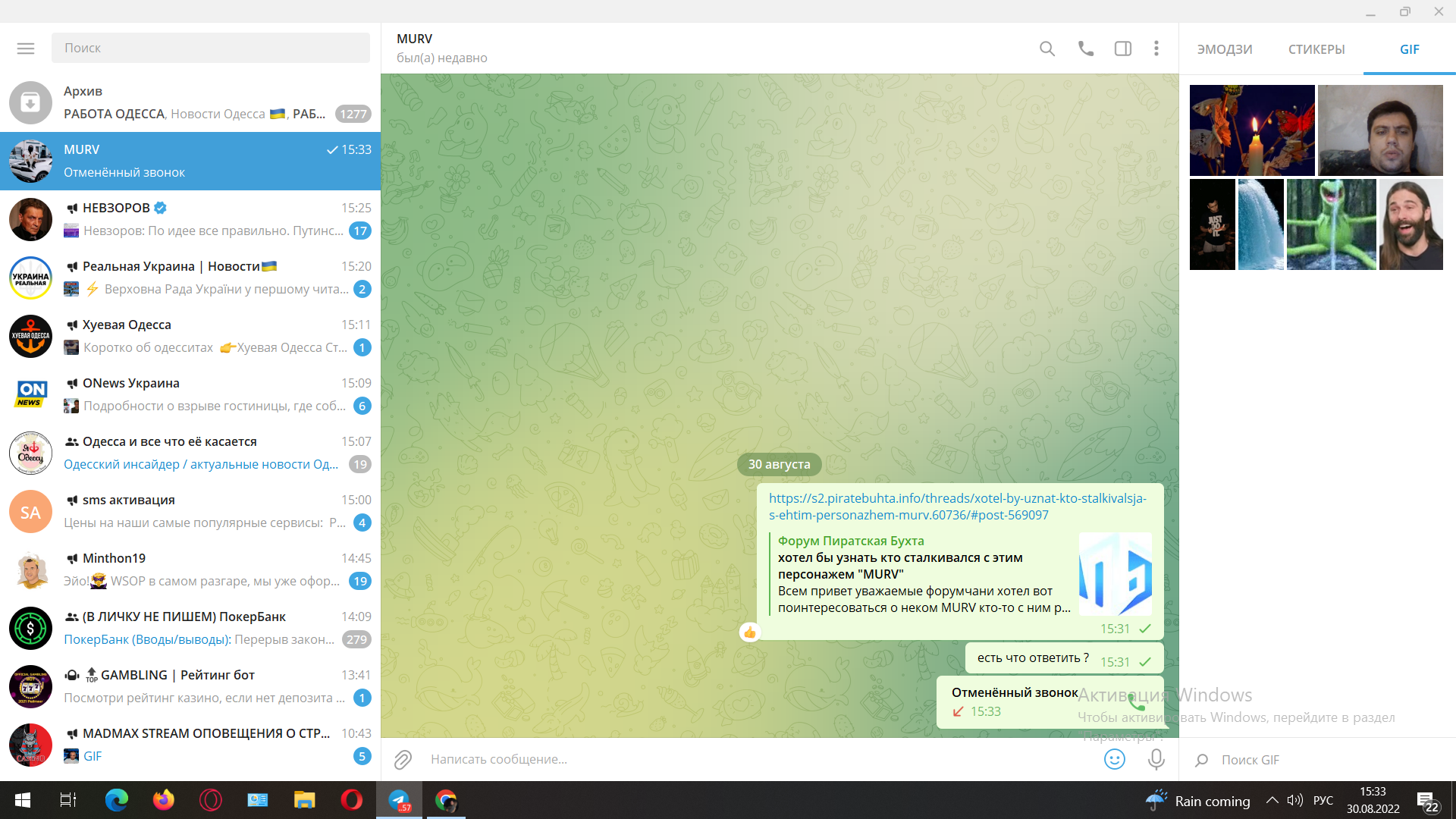
Task: Open Opera browser from taskbar
Action: point(351,800)
